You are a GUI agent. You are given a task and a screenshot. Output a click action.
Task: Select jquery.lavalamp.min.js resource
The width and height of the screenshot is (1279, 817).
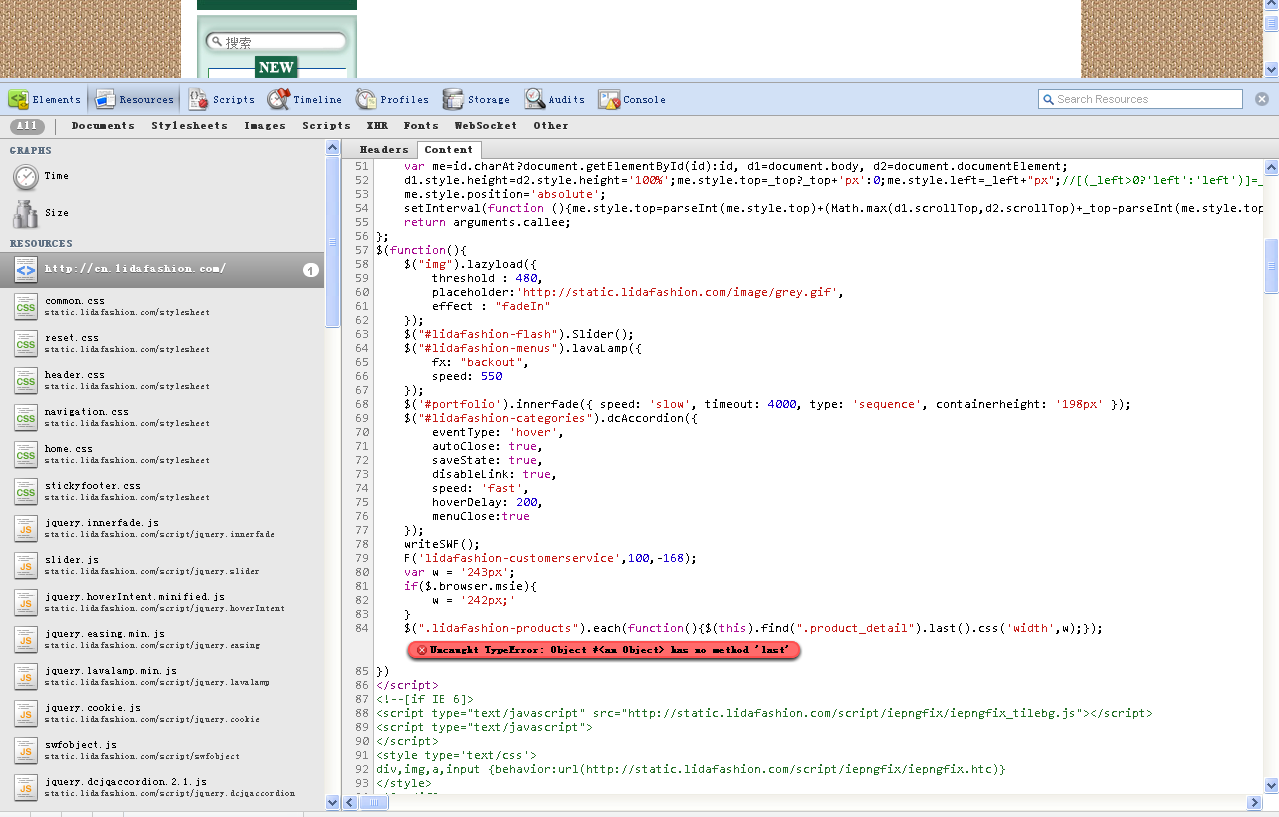click(x=162, y=676)
